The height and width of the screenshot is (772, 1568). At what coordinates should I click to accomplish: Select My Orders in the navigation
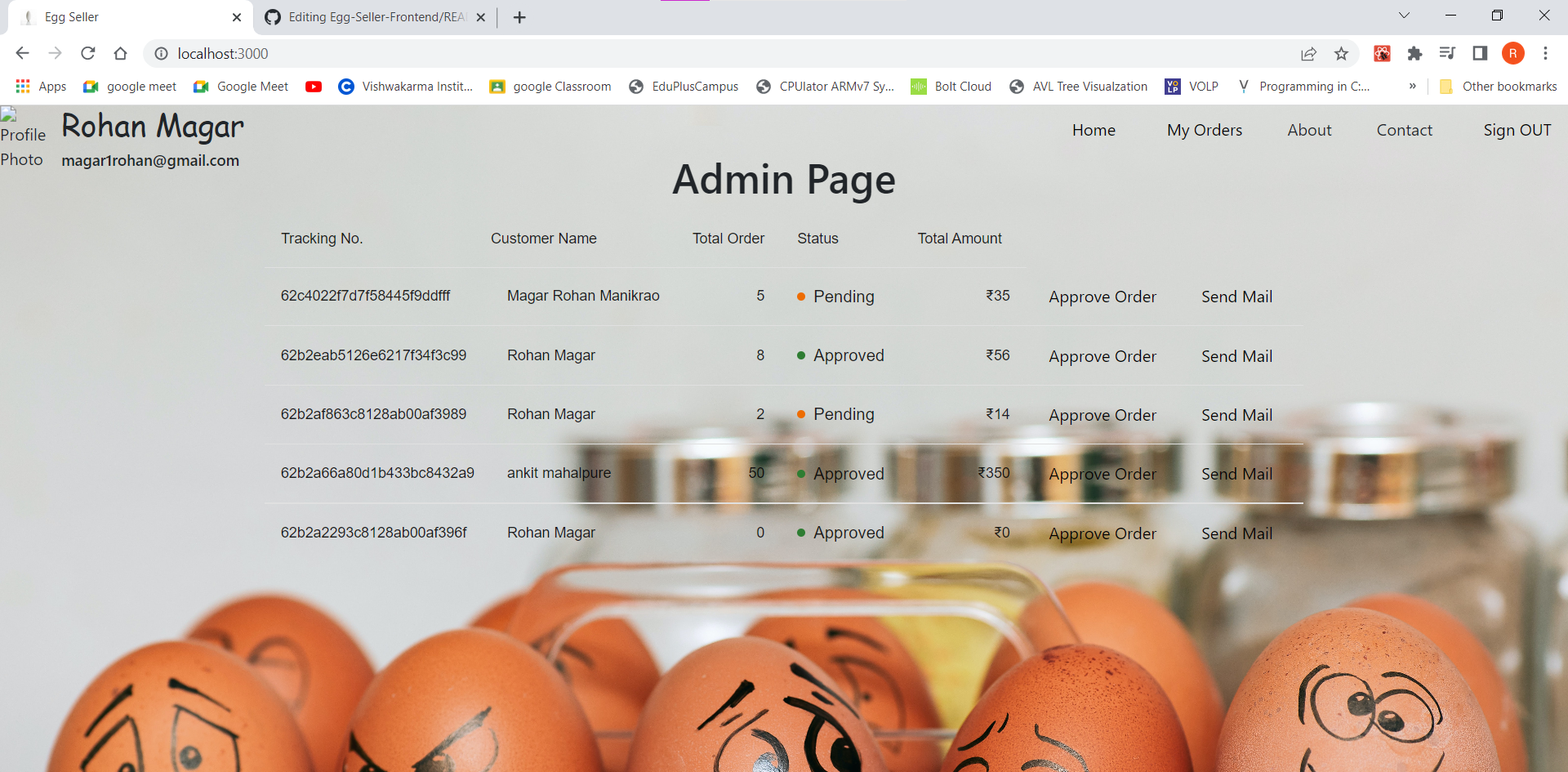pyautogui.click(x=1205, y=130)
